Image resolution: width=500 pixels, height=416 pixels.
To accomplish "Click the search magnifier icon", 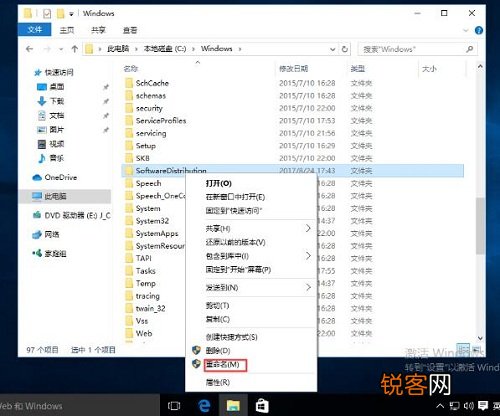I will (x=470, y=49).
